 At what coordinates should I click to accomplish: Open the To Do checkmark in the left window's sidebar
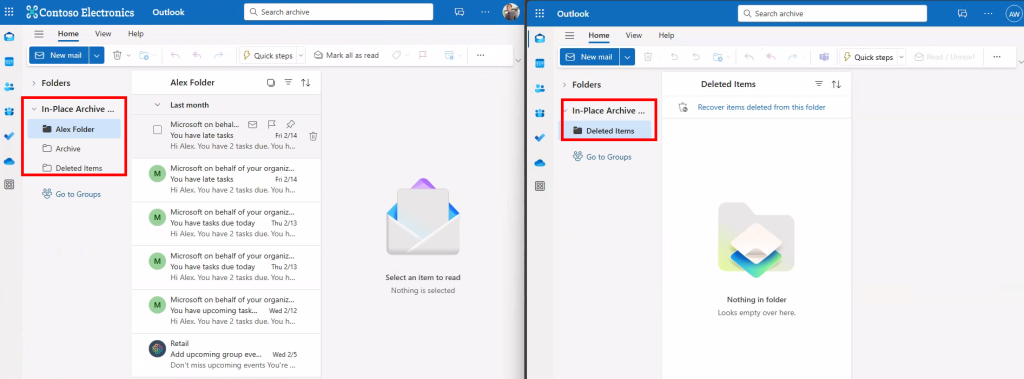coord(9,136)
